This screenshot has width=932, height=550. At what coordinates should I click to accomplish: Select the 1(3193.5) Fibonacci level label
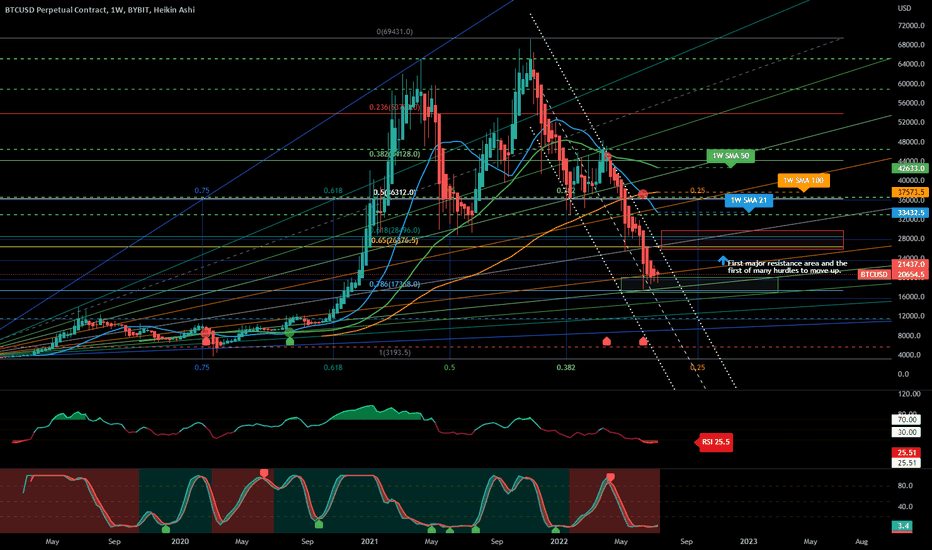pyautogui.click(x=395, y=353)
